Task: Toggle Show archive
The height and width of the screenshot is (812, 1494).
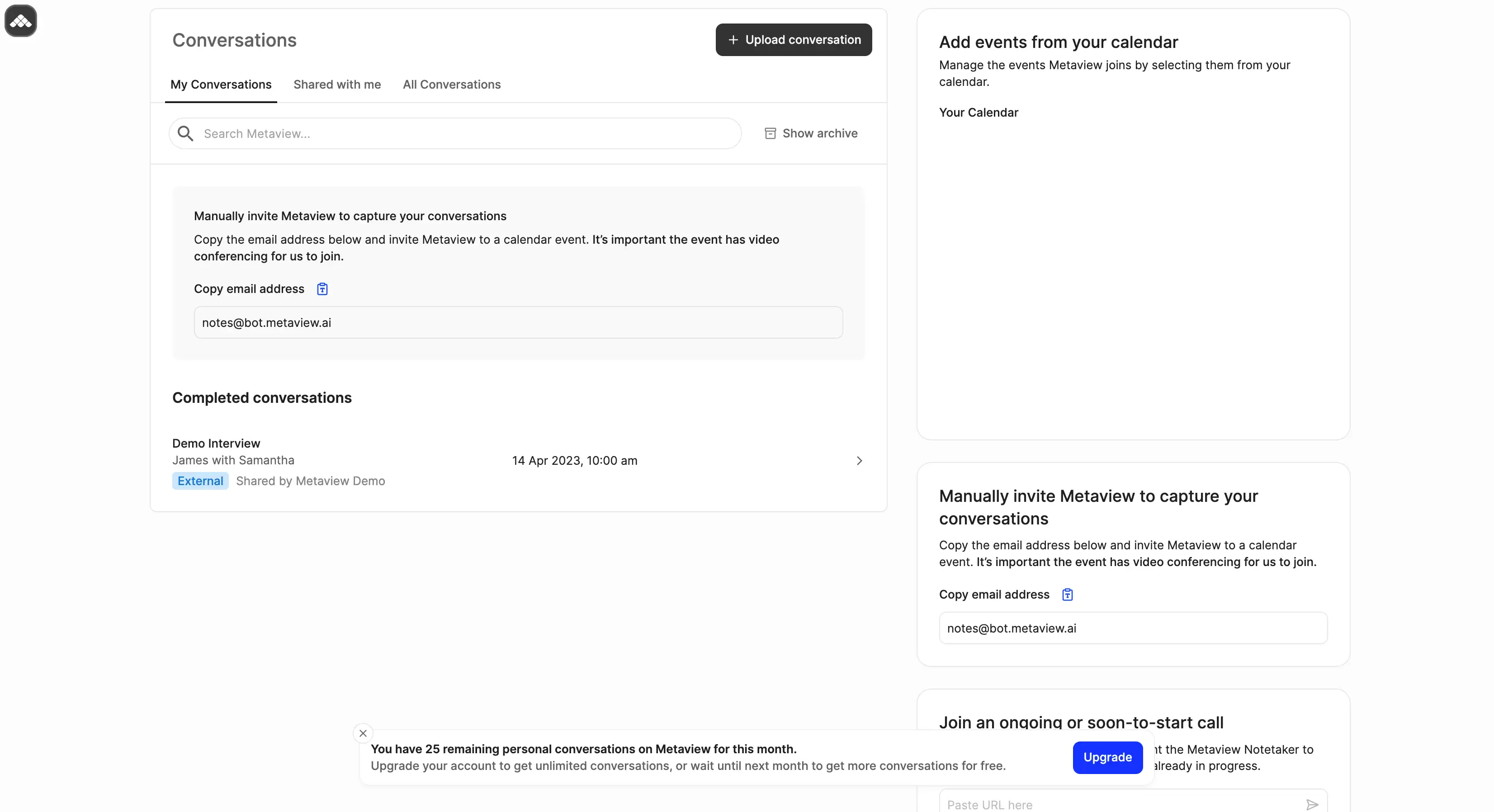Action: click(819, 133)
